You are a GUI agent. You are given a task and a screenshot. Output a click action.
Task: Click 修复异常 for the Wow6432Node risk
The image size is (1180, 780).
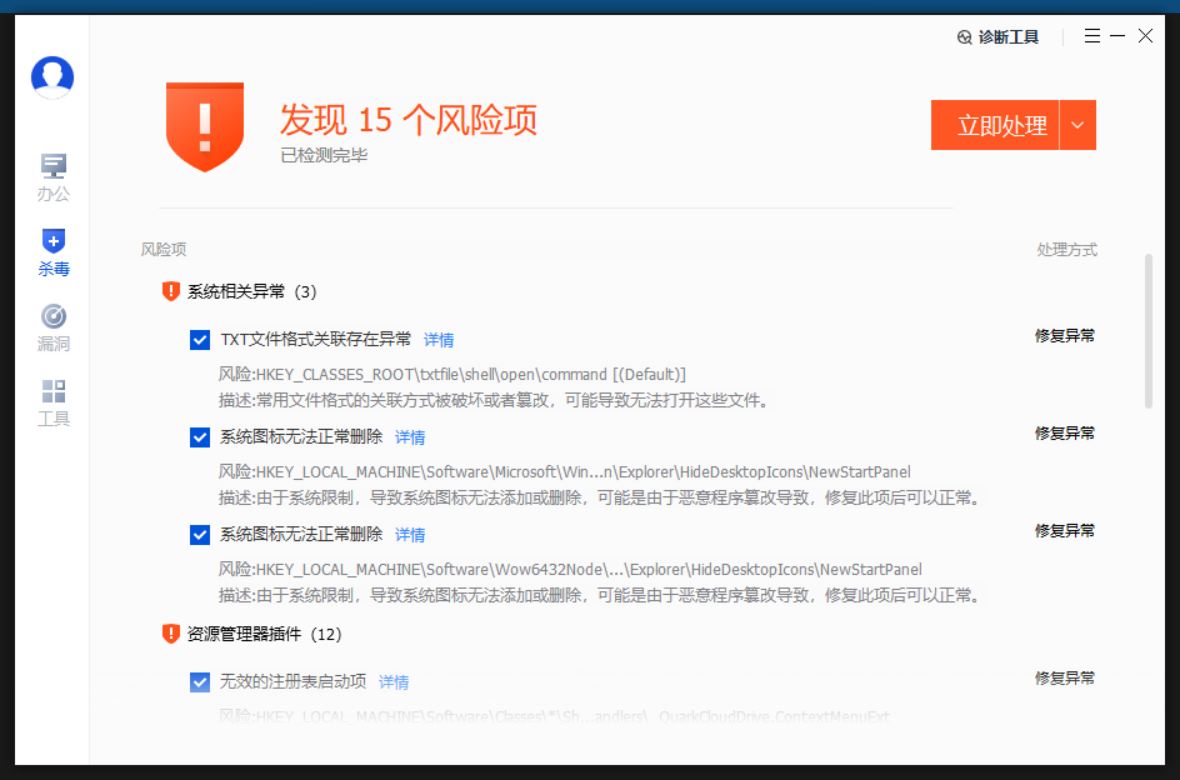click(1065, 531)
